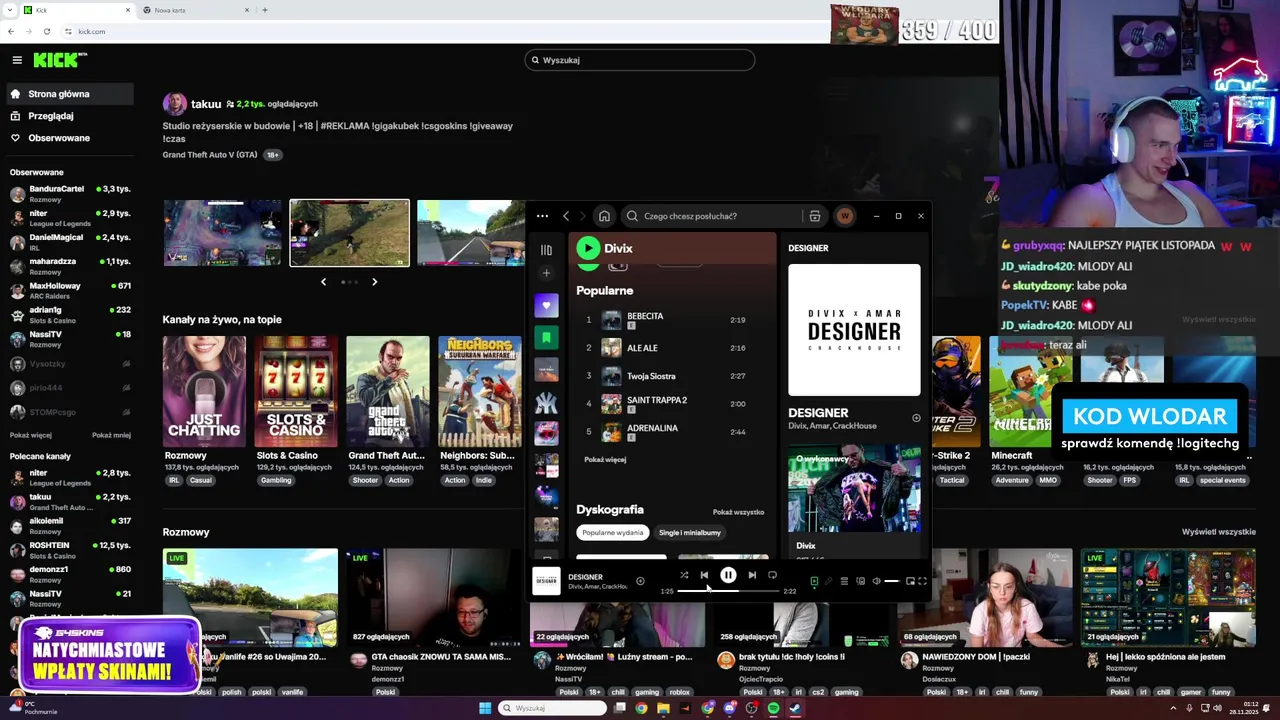Open the Just Chatting category thumbnail
Screen dimensions: 1280x720
click(x=204, y=391)
